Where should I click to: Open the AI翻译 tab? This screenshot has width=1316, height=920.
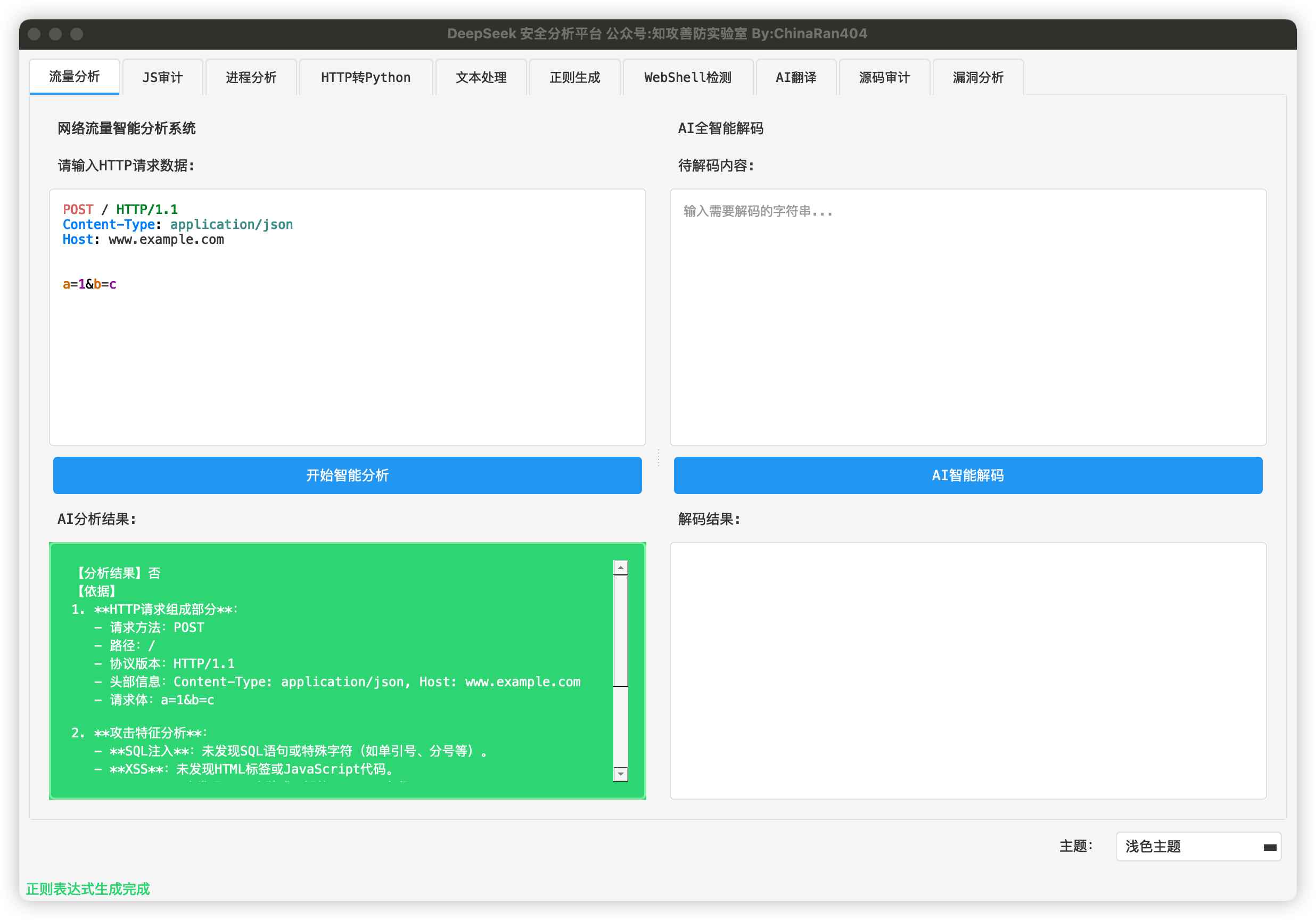tap(795, 77)
